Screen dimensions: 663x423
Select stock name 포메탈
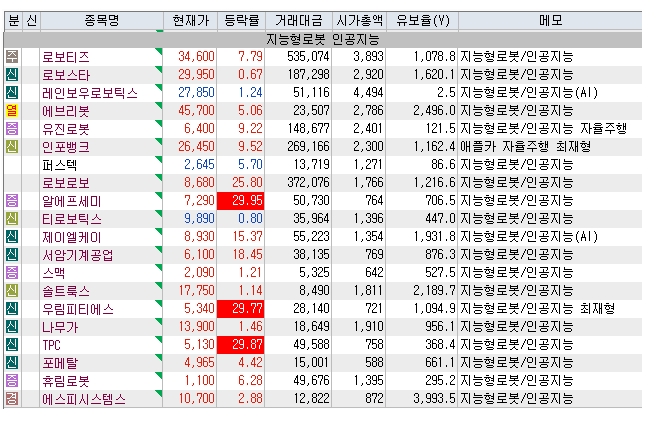tap(60, 363)
